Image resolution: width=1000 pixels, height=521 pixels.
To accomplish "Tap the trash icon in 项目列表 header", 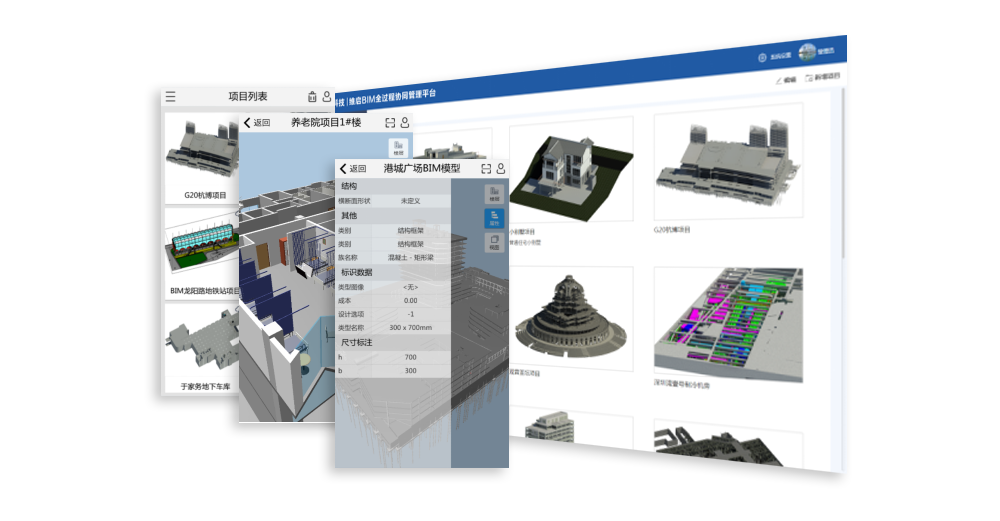I will coord(312,97).
